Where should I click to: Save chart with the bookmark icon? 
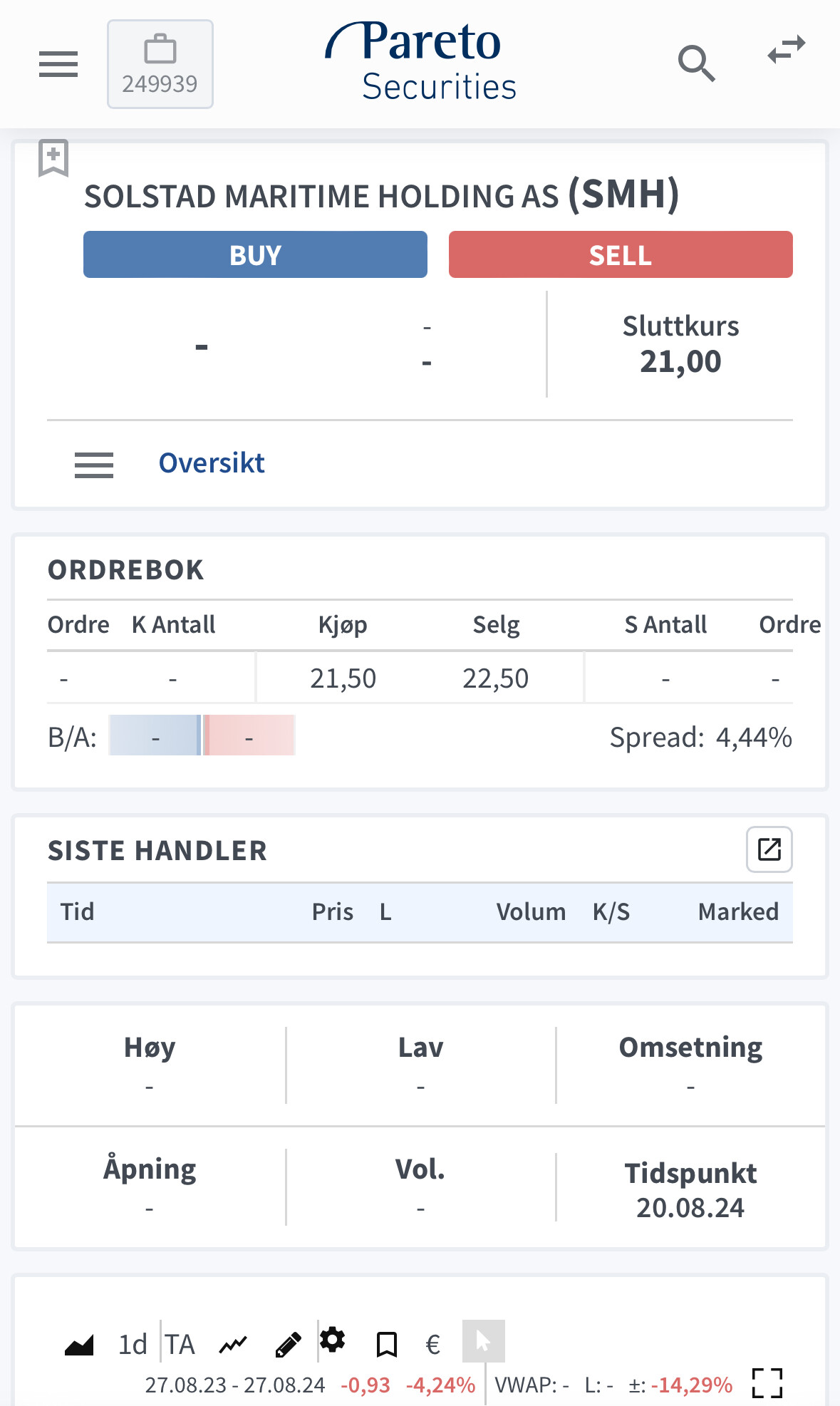[386, 1345]
